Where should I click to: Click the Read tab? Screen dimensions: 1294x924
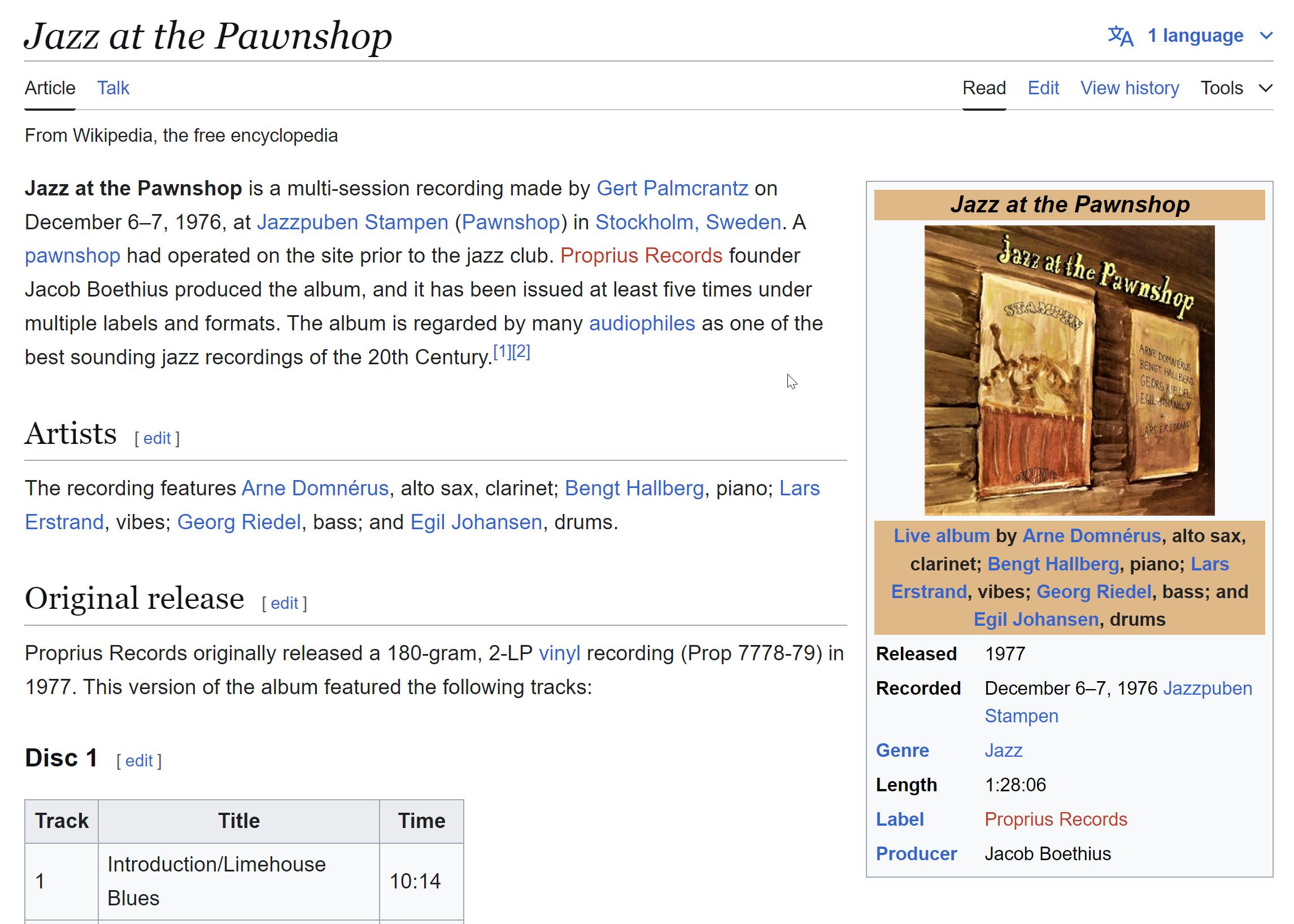983,88
